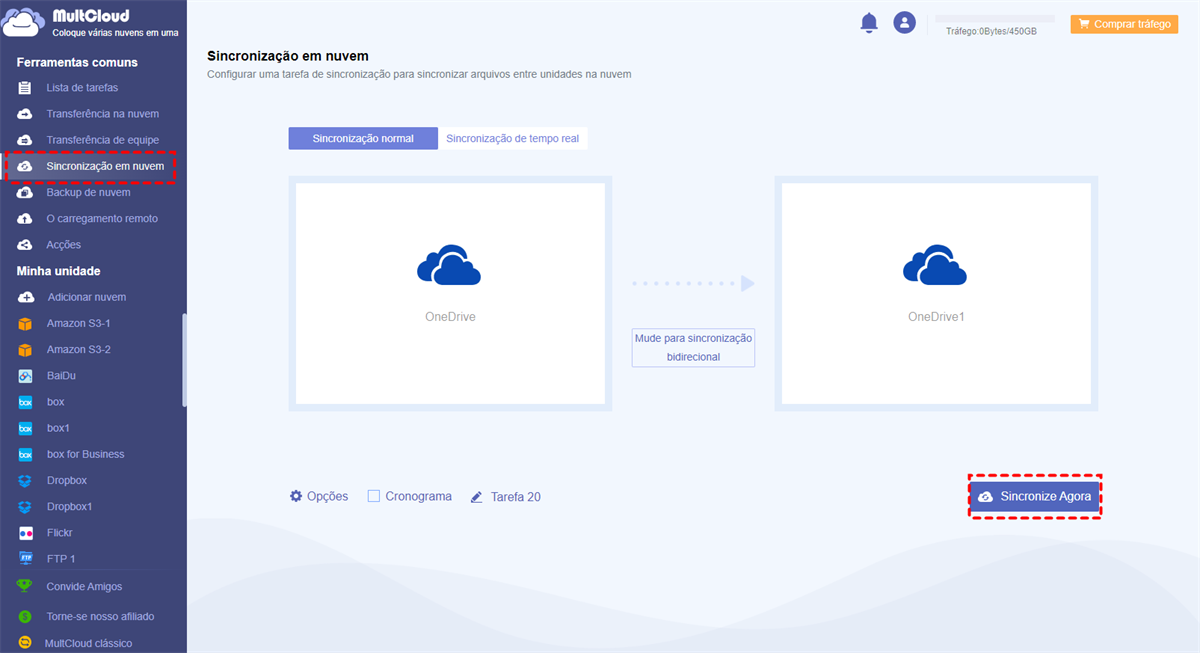Select the OneDrive1 destination box

(936, 293)
